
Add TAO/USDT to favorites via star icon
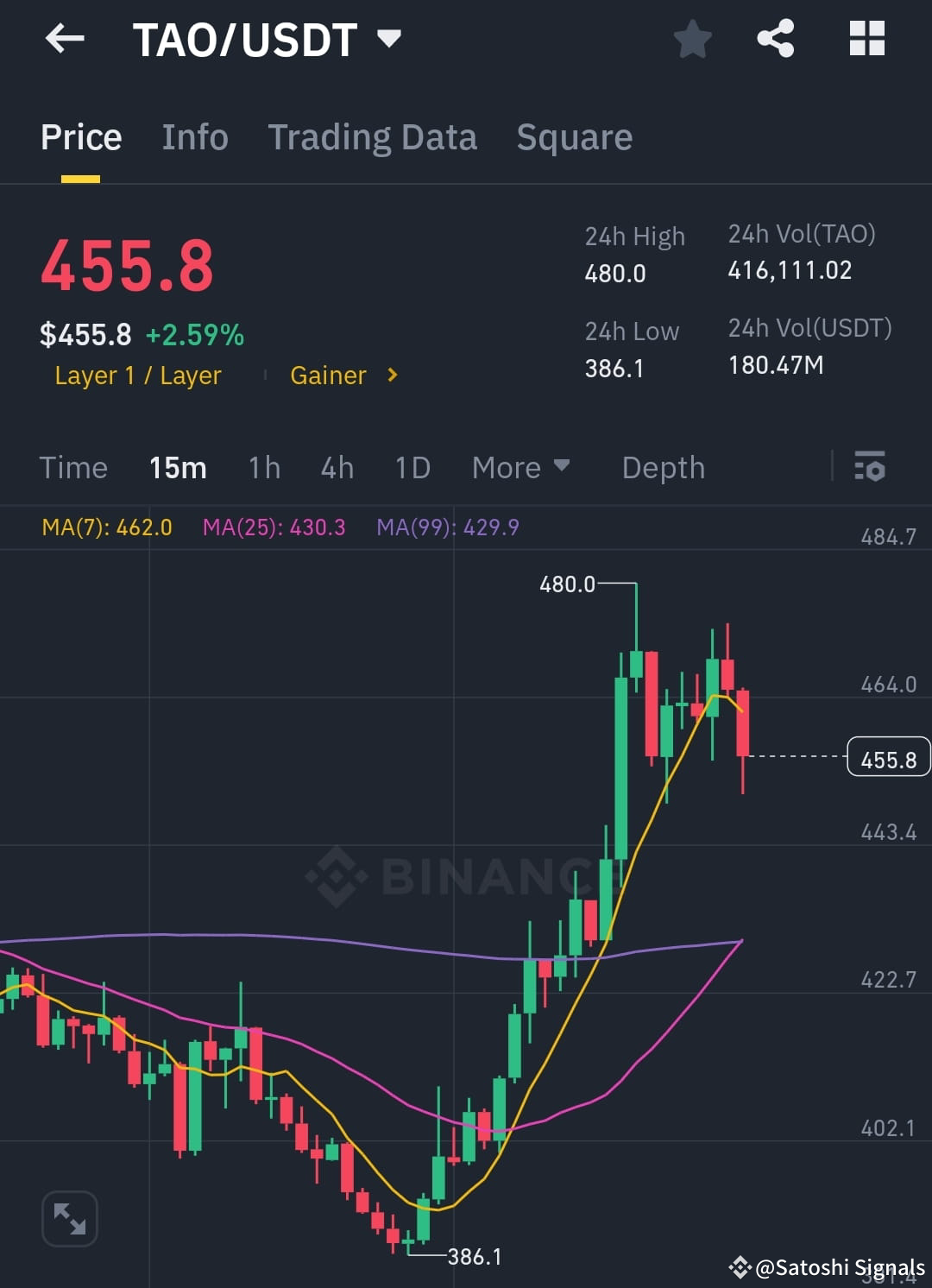point(693,39)
